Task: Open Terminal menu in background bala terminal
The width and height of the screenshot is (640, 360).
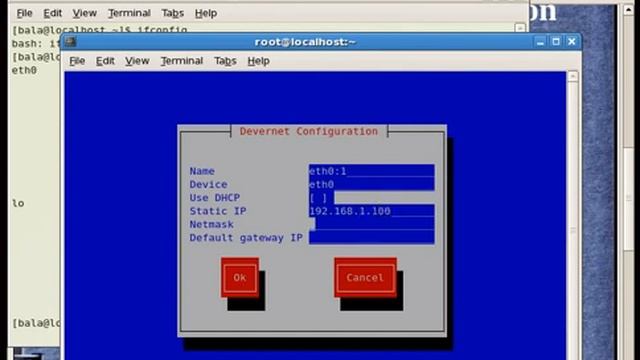Action: (129, 13)
